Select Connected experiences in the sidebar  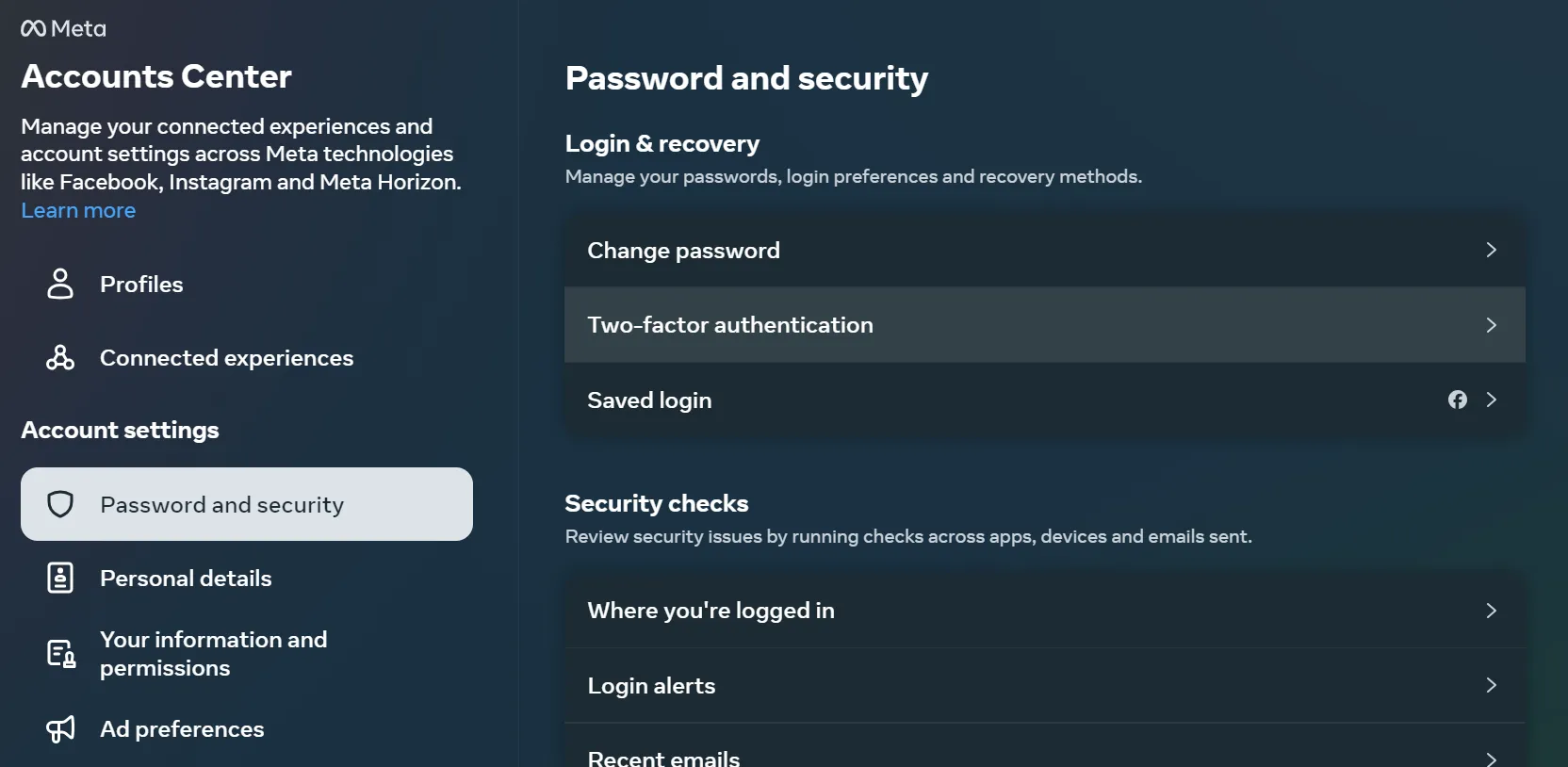[x=226, y=358]
